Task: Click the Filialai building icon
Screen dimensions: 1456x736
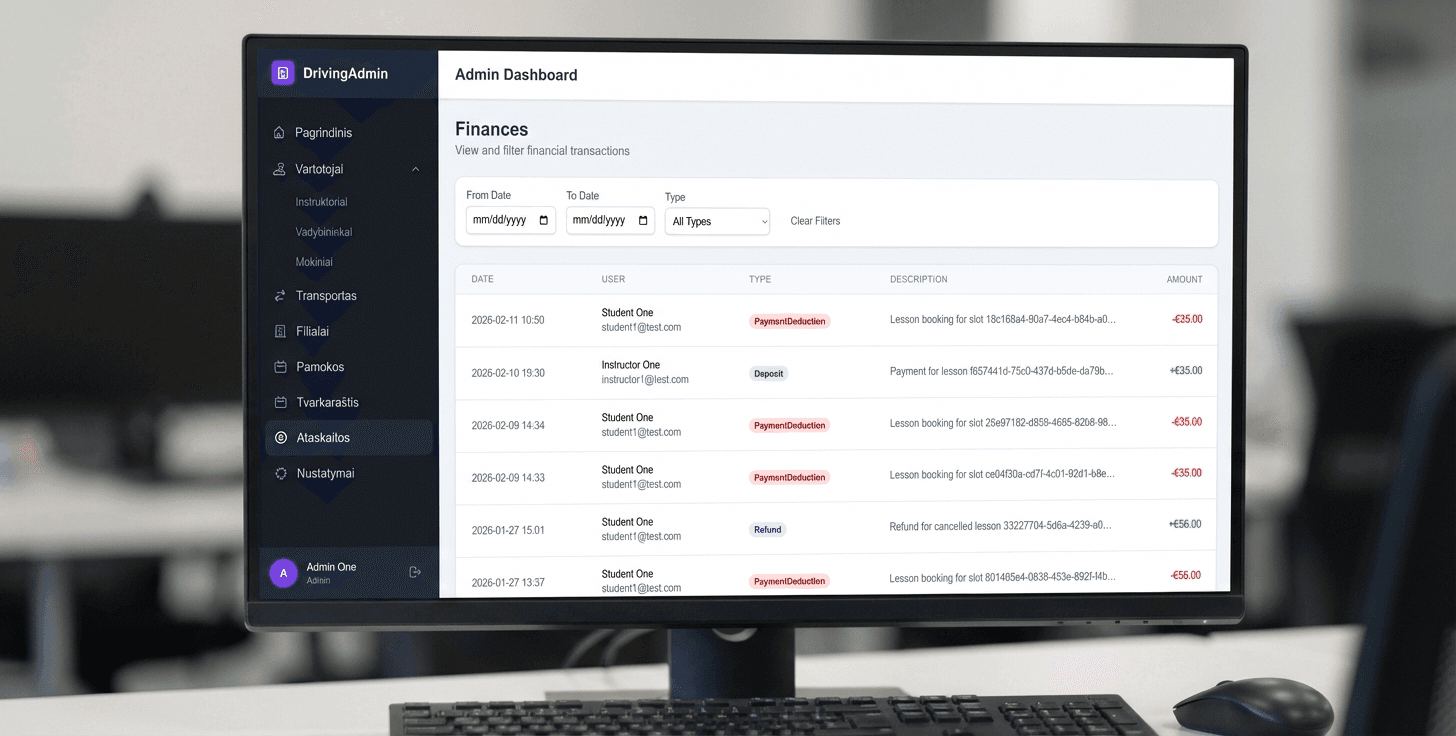Action: [x=280, y=331]
